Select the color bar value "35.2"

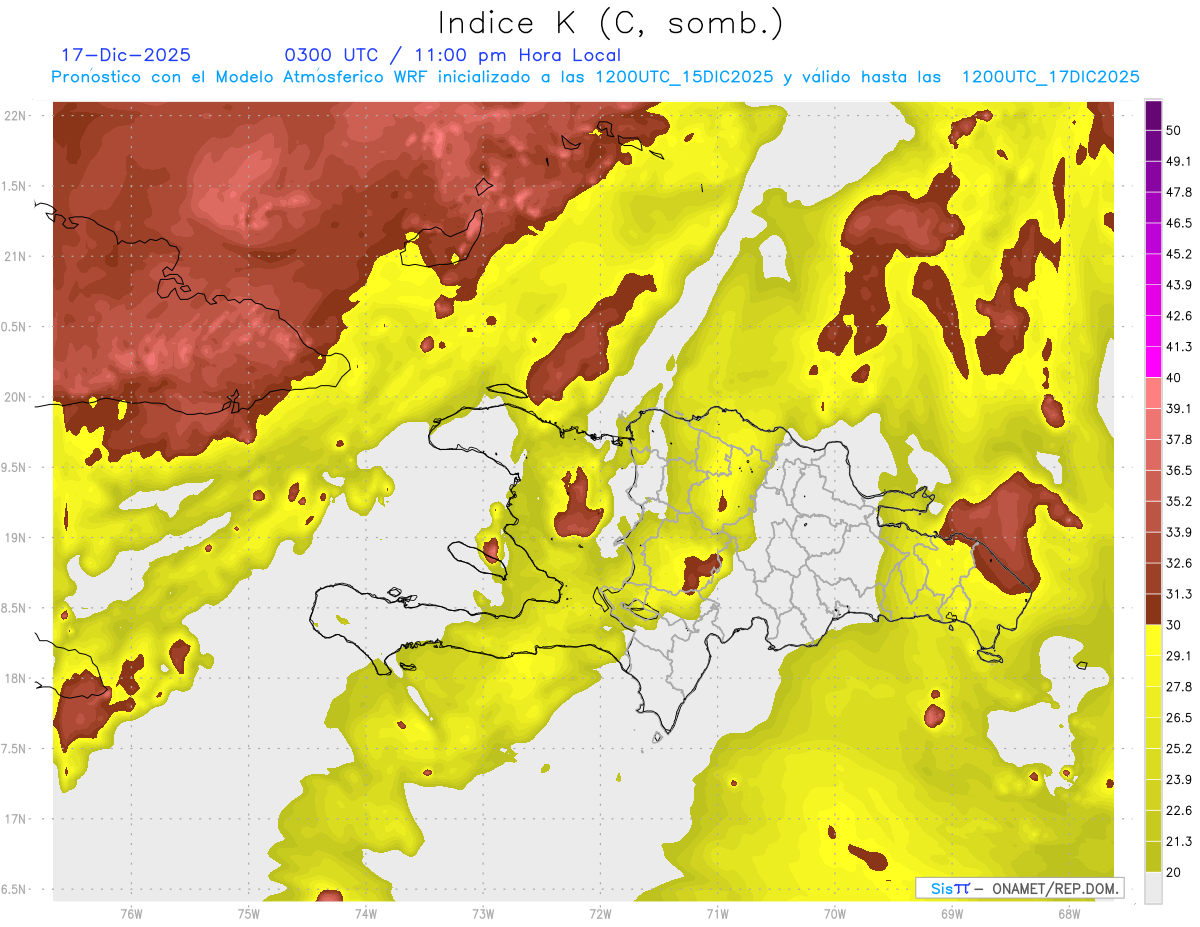click(x=1179, y=501)
